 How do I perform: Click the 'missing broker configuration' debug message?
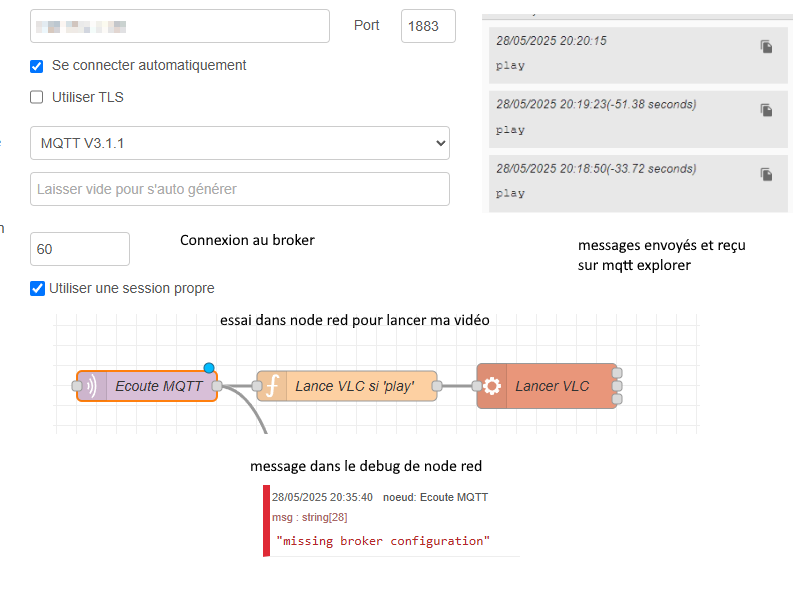point(386,541)
